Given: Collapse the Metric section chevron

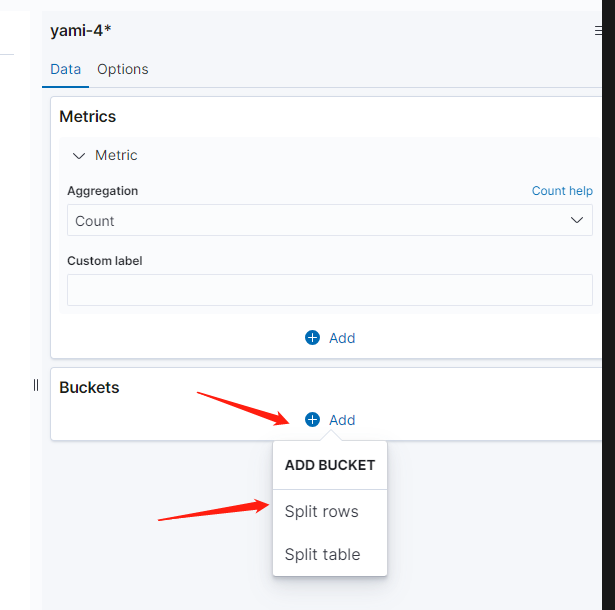Looking at the screenshot, I should click(79, 156).
